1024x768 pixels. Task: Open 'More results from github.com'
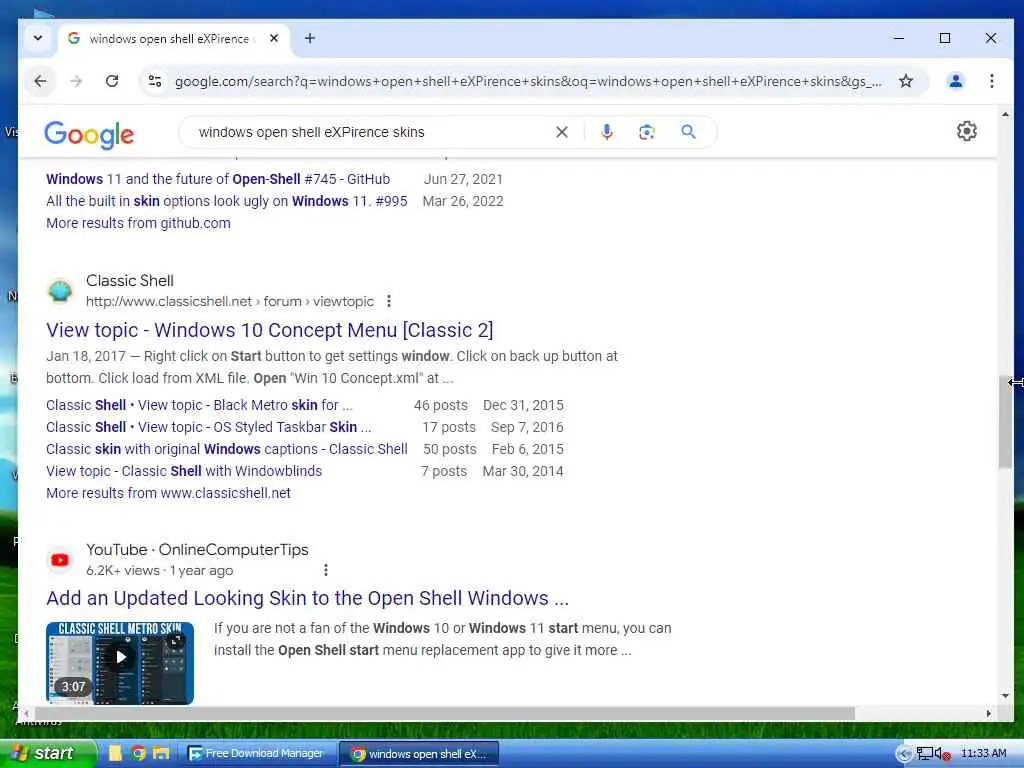[138, 223]
